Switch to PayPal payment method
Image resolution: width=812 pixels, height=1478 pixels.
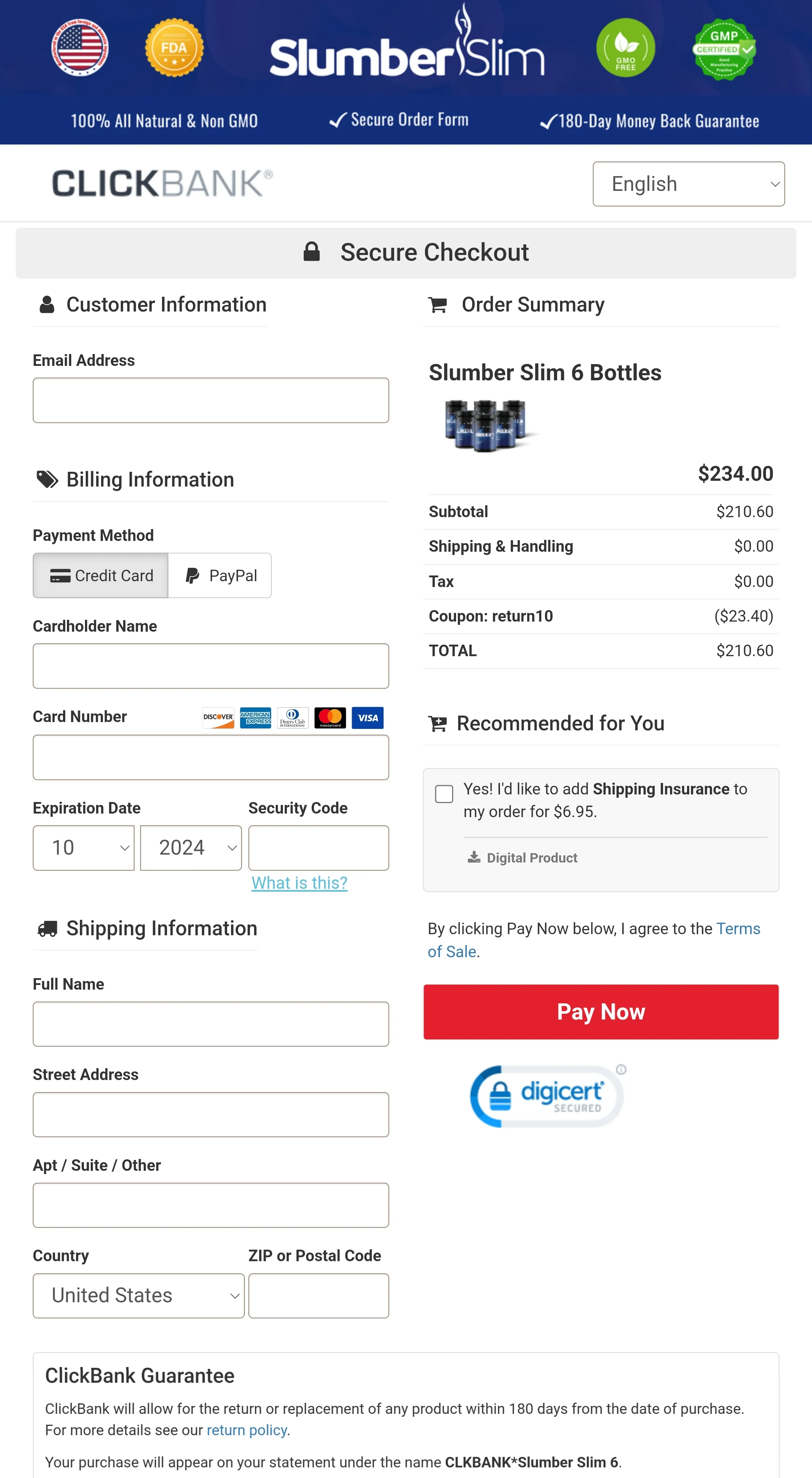tap(220, 575)
